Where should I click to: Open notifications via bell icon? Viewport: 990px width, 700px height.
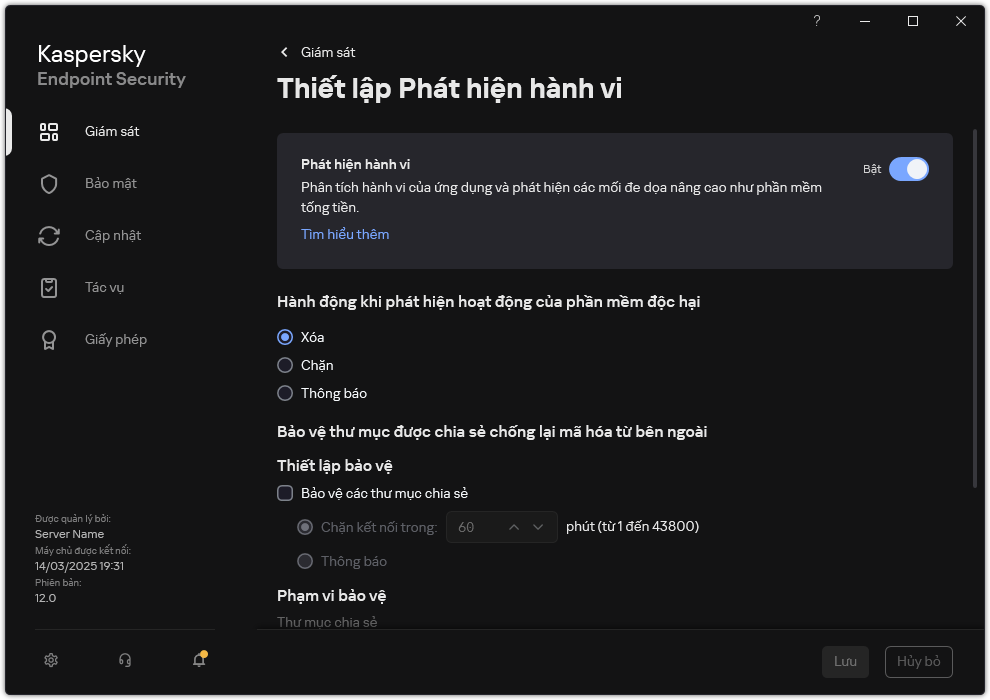pos(198,661)
